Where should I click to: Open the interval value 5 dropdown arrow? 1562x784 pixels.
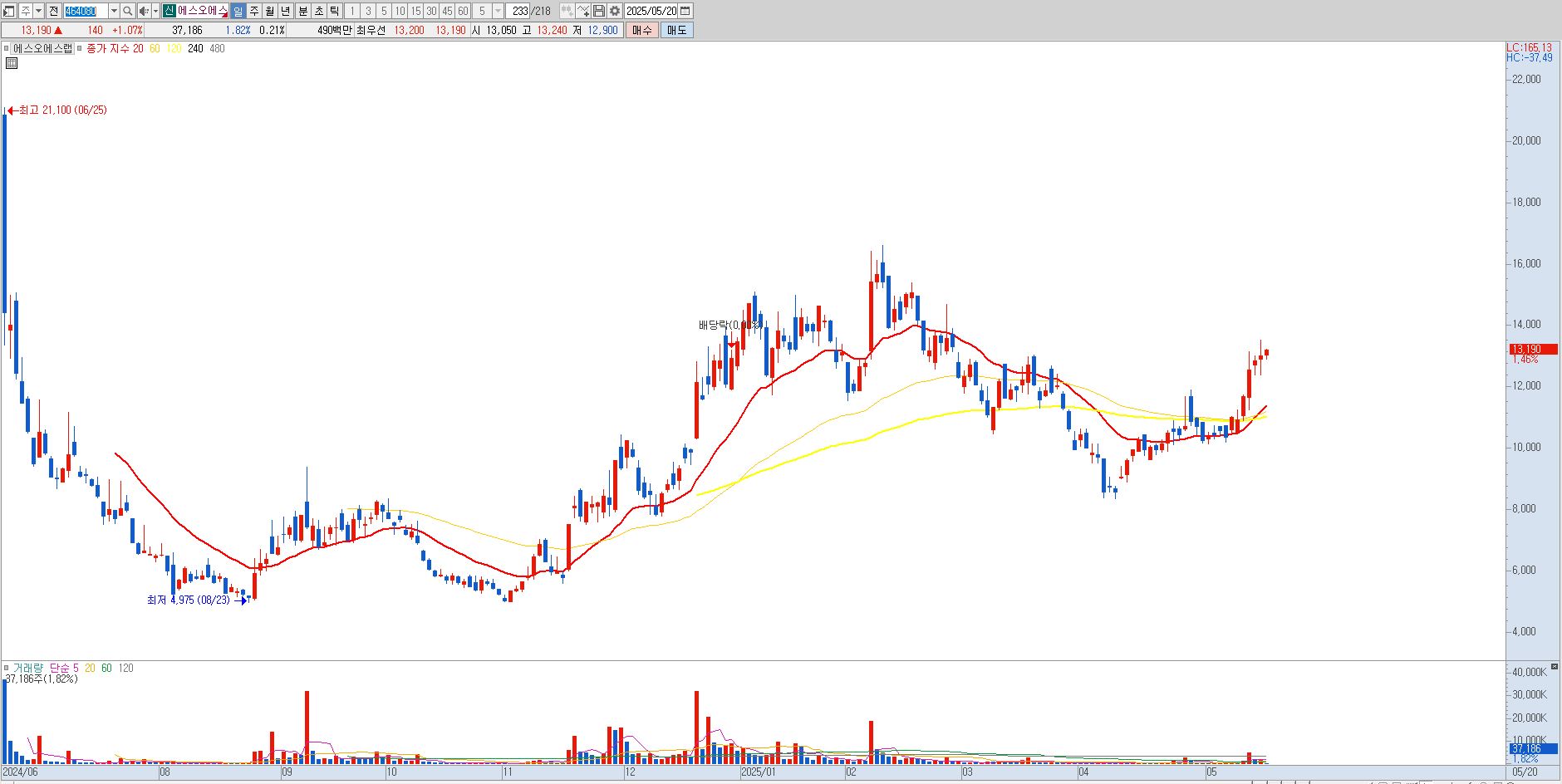498,11
